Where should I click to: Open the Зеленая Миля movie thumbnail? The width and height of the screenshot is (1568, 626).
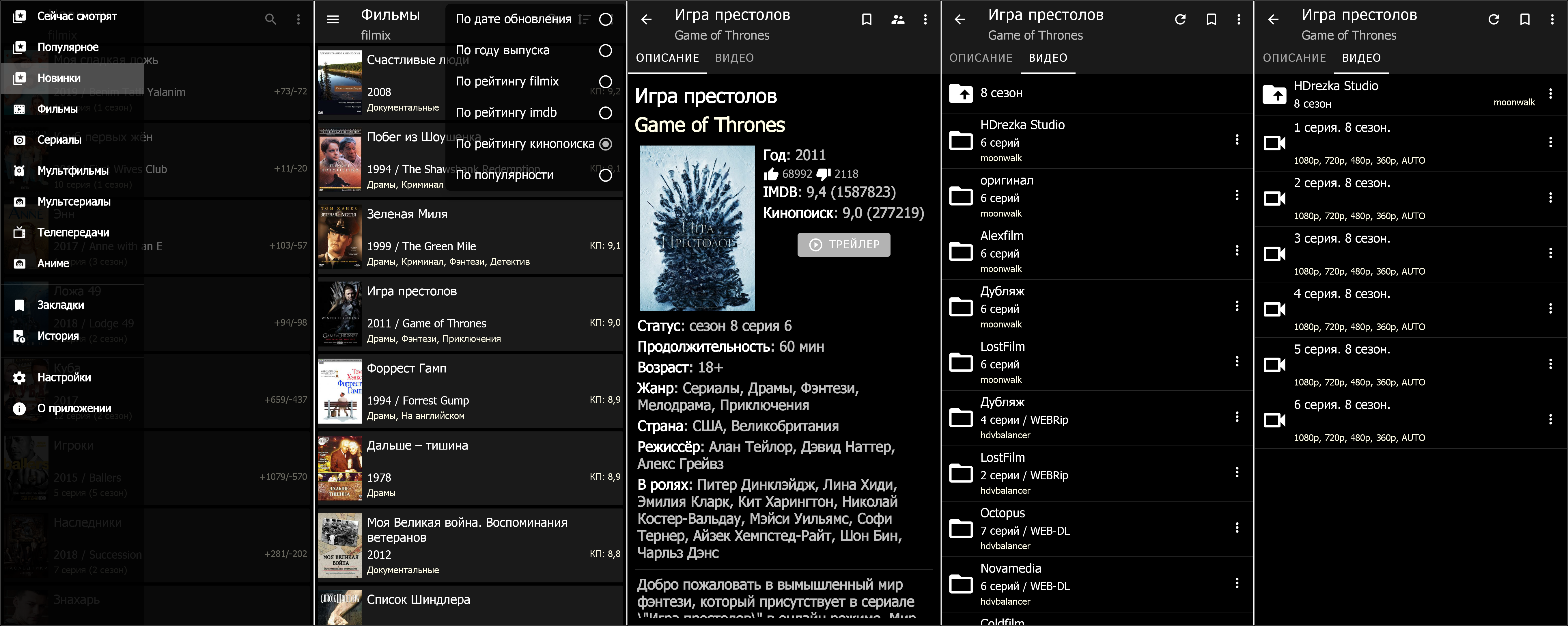click(x=340, y=237)
